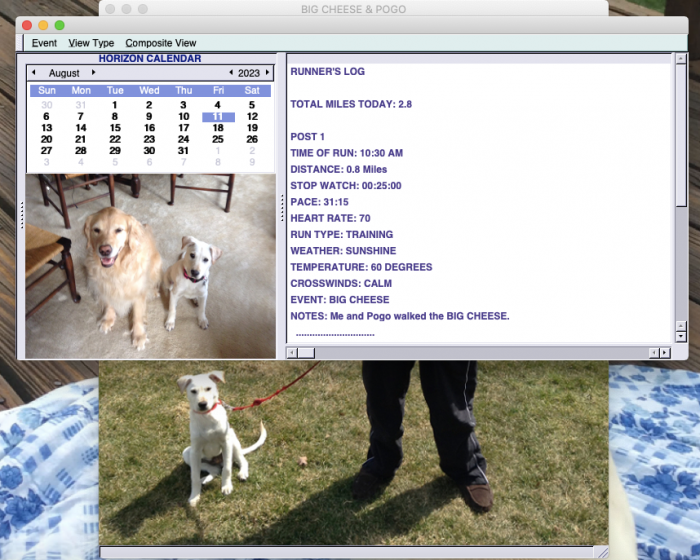This screenshot has width=700, height=560.
Task: Pick August 1 in the calendar
Action: click(x=115, y=105)
